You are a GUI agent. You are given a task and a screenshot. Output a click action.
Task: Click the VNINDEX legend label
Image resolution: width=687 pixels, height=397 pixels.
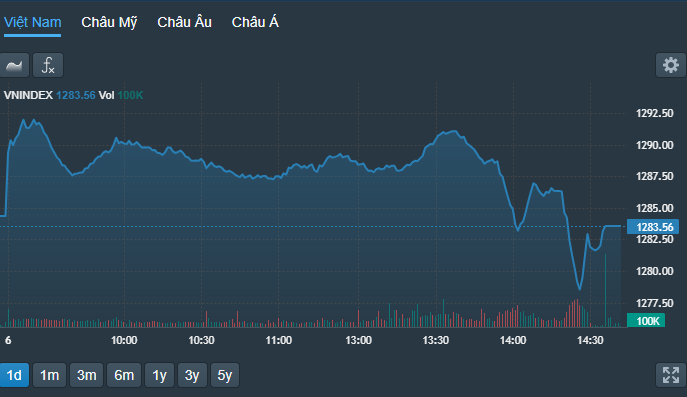point(28,95)
